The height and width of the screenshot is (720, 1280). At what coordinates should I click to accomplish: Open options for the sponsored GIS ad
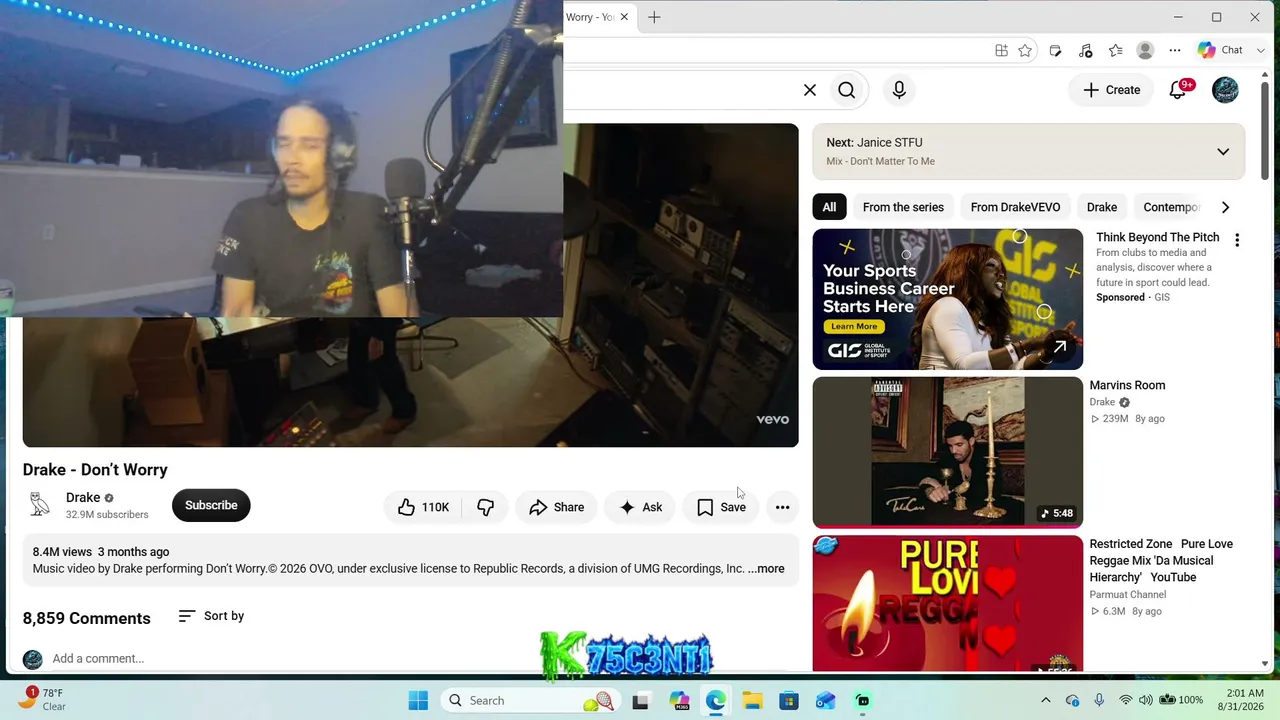(1237, 240)
